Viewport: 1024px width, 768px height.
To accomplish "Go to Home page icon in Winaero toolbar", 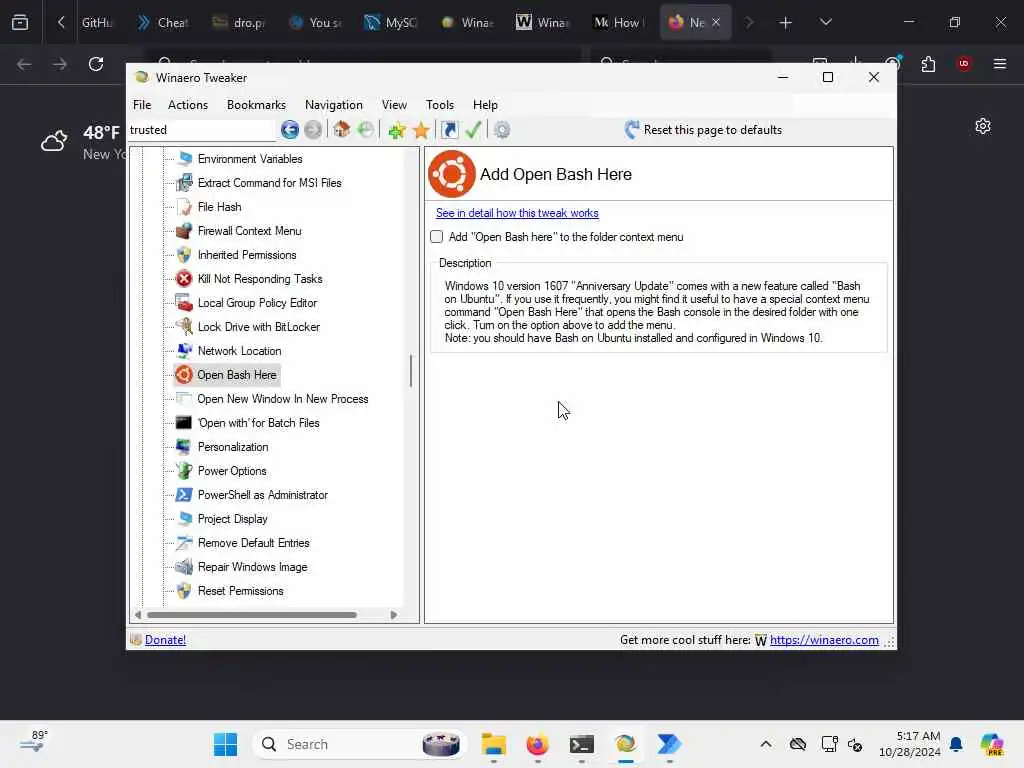I will pos(342,129).
